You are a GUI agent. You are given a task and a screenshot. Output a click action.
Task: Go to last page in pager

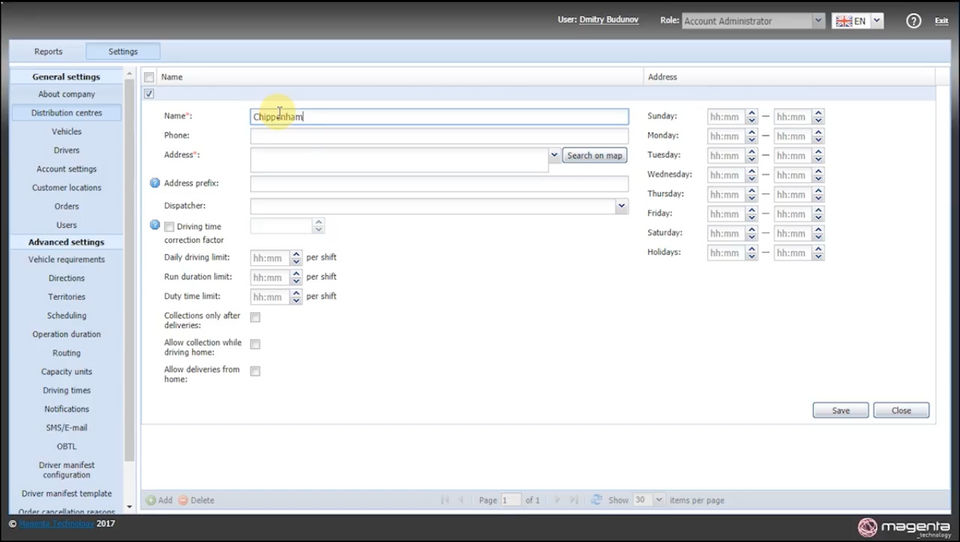574,500
